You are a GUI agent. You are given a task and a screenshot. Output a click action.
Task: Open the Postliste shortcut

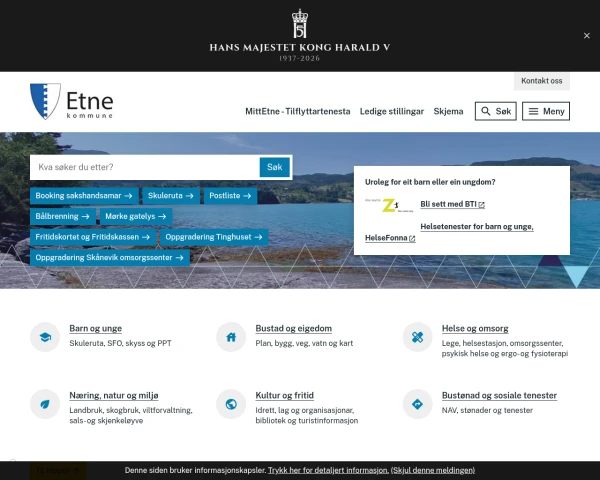230,196
